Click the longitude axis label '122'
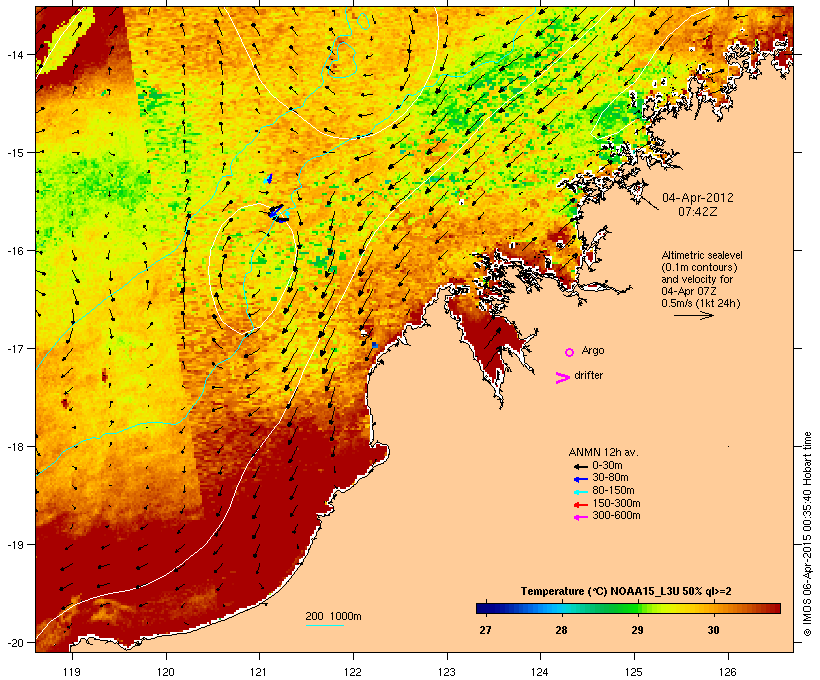 (x=353, y=672)
